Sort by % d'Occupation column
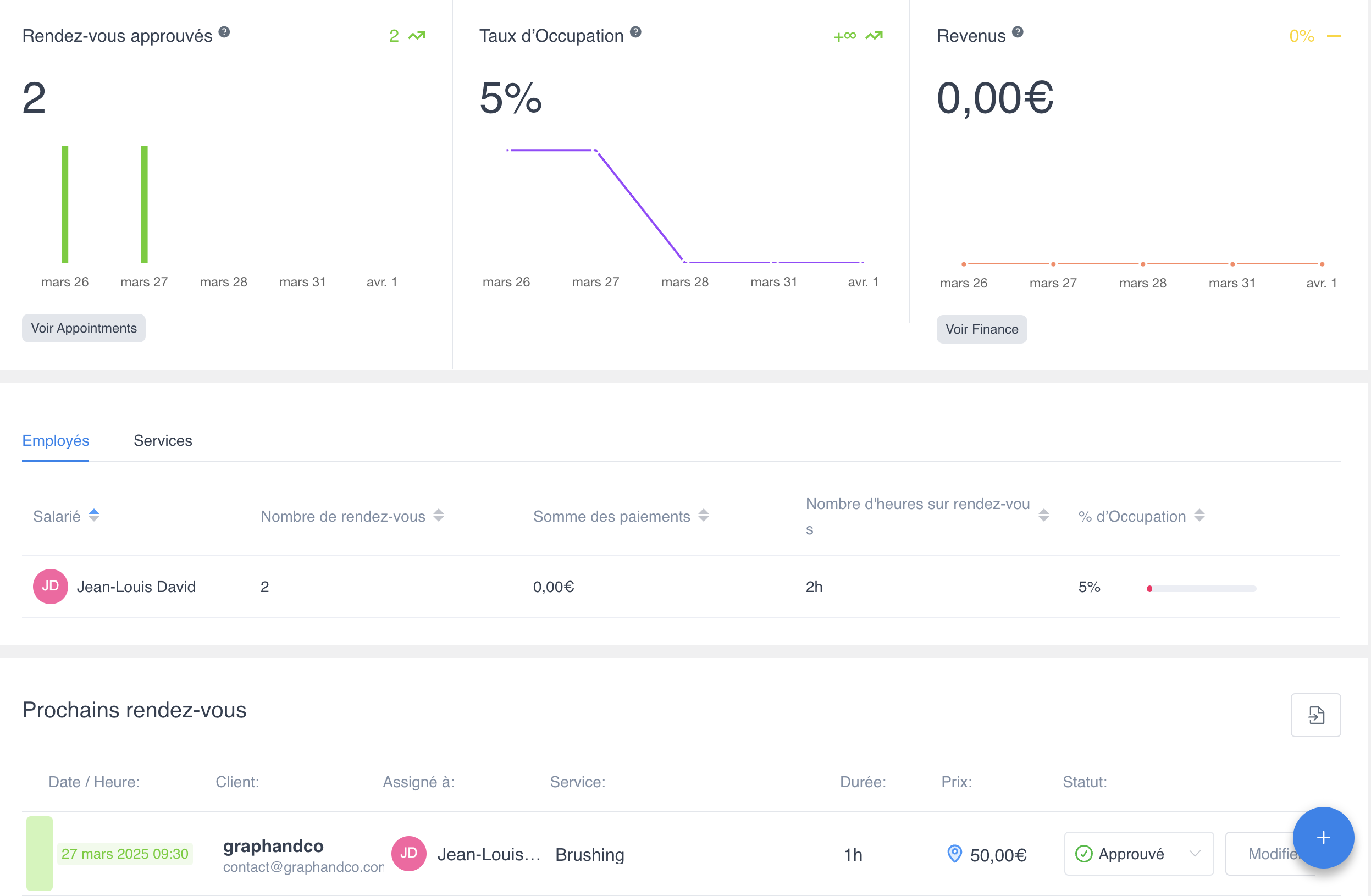 pos(1199,515)
